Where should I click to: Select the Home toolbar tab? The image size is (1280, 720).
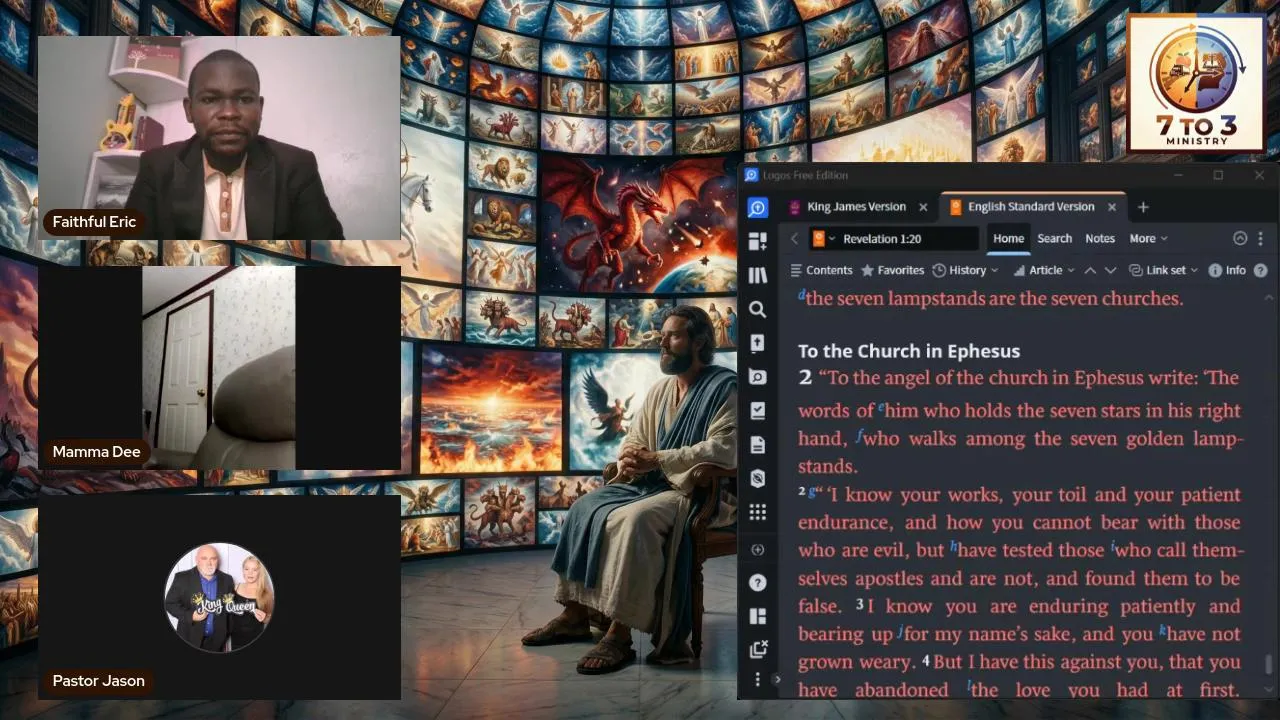click(1008, 239)
